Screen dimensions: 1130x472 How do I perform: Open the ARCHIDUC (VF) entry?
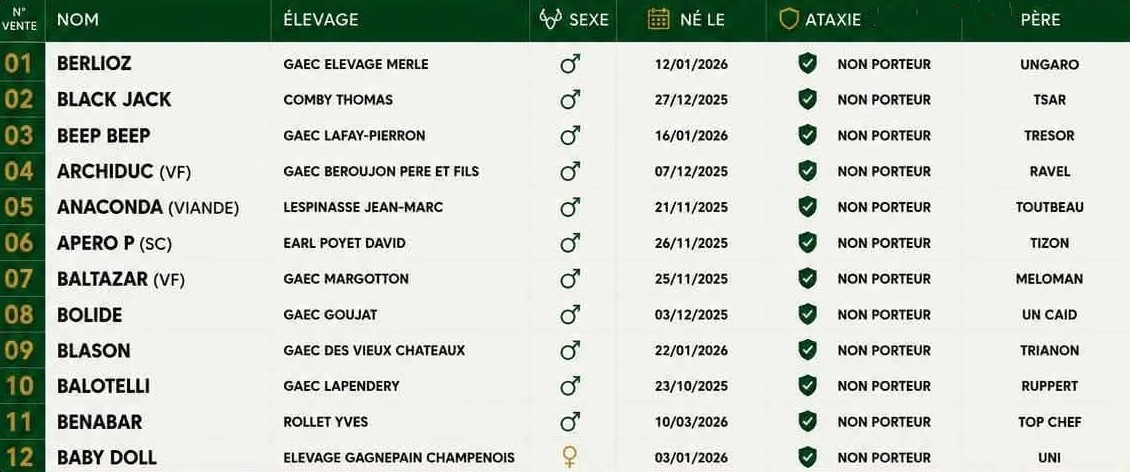coord(124,172)
